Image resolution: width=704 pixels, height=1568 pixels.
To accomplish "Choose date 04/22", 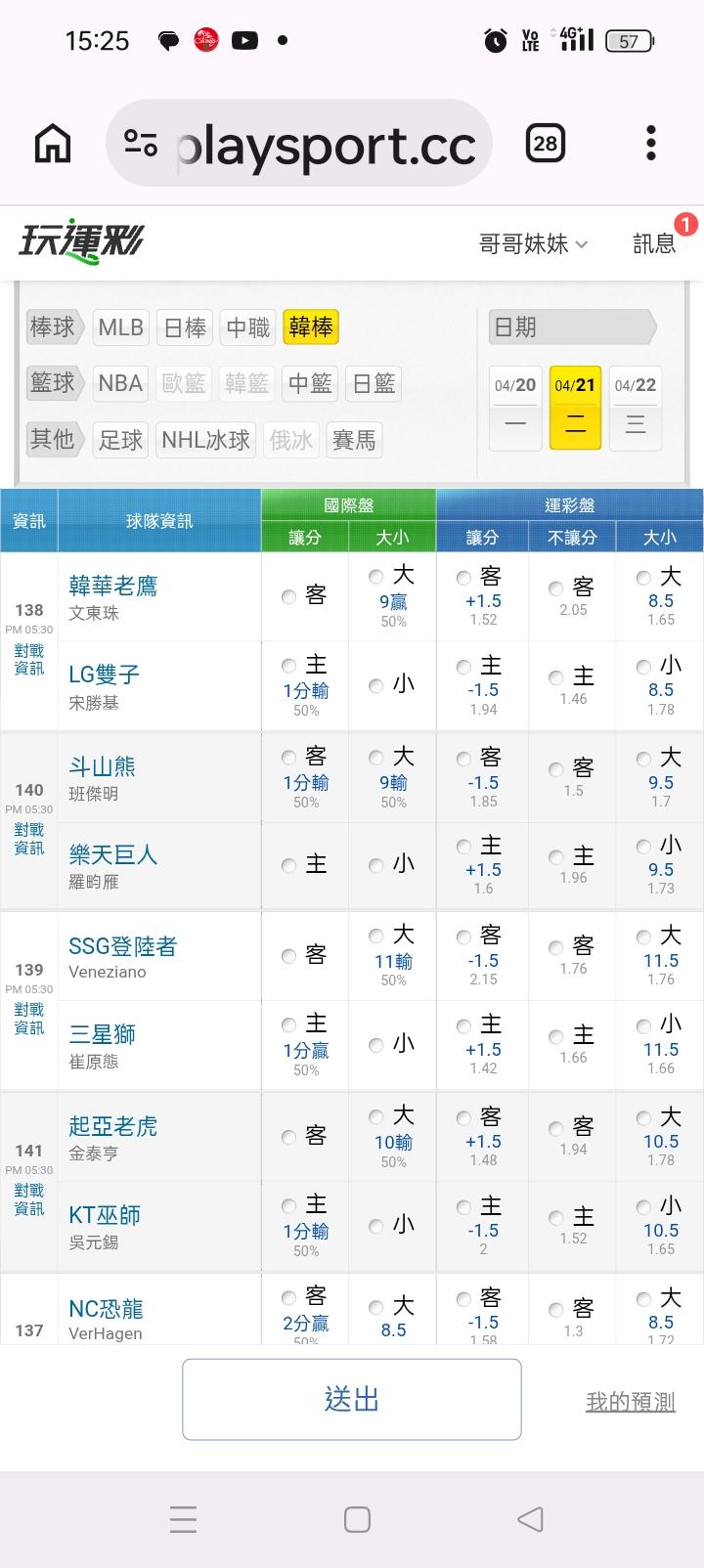I will [636, 408].
